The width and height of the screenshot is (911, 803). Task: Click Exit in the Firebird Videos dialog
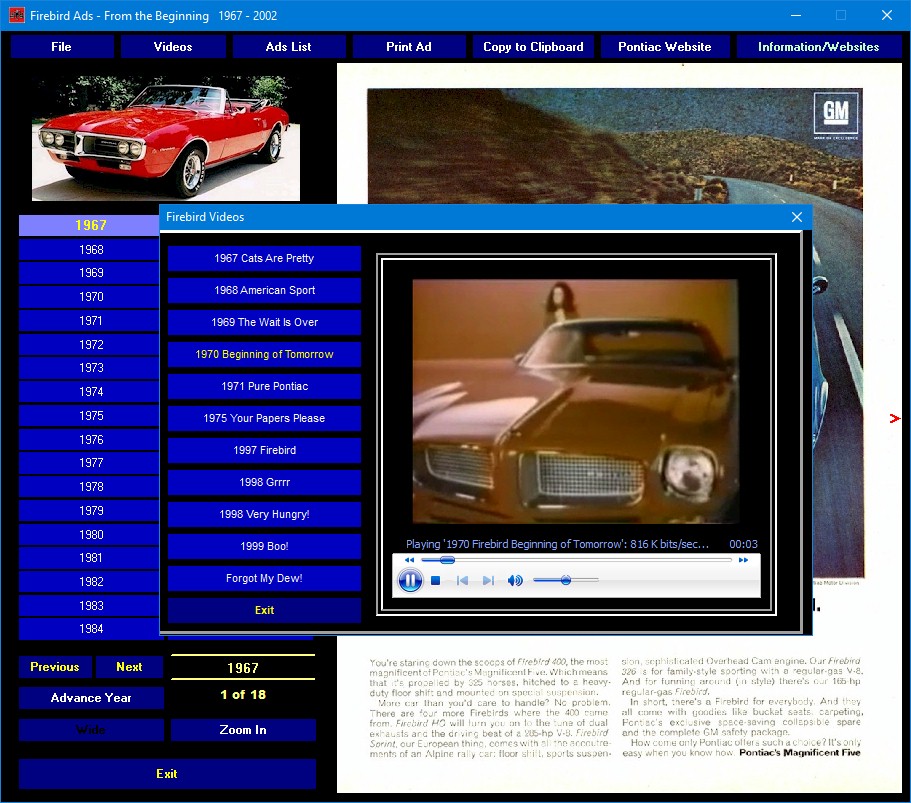(264, 610)
